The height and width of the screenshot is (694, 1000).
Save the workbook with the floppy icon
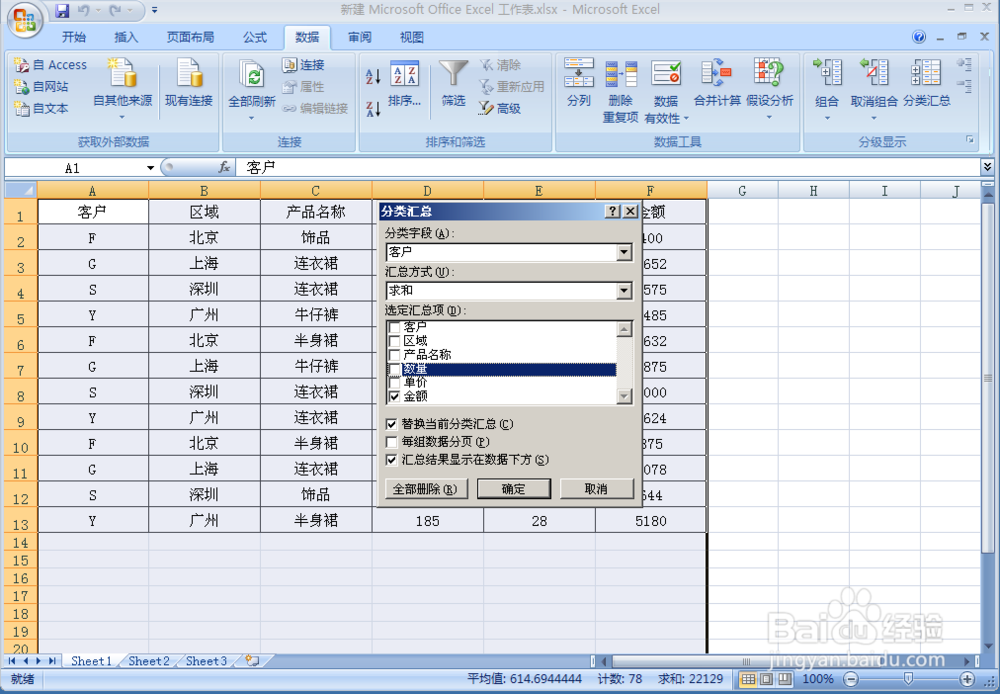[x=61, y=11]
